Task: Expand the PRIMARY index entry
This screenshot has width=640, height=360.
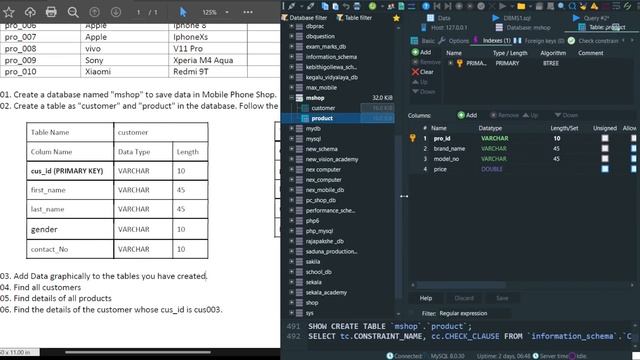Action: click(x=450, y=63)
